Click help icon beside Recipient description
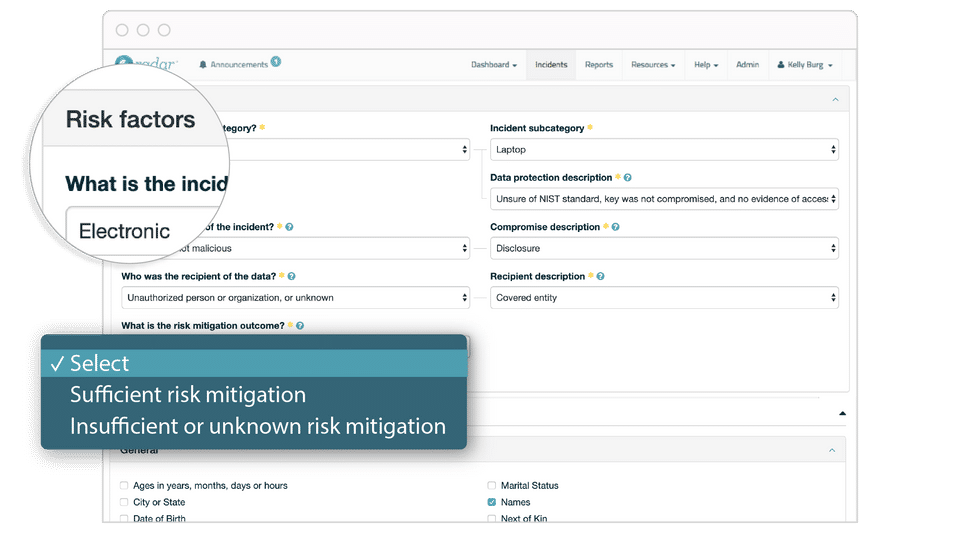 click(x=601, y=277)
